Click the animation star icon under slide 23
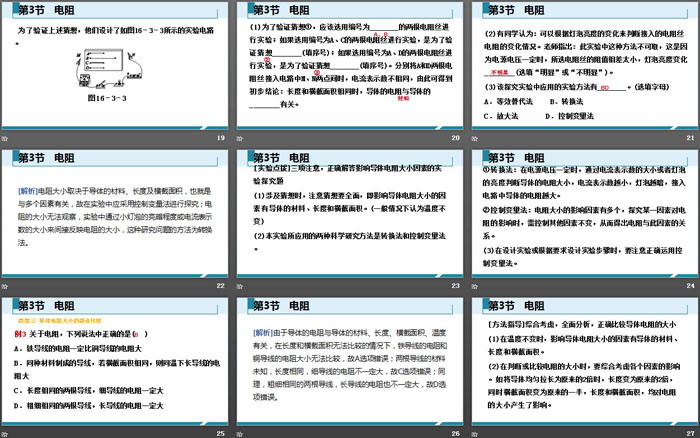This screenshot has width=700, height=438. tap(240, 284)
